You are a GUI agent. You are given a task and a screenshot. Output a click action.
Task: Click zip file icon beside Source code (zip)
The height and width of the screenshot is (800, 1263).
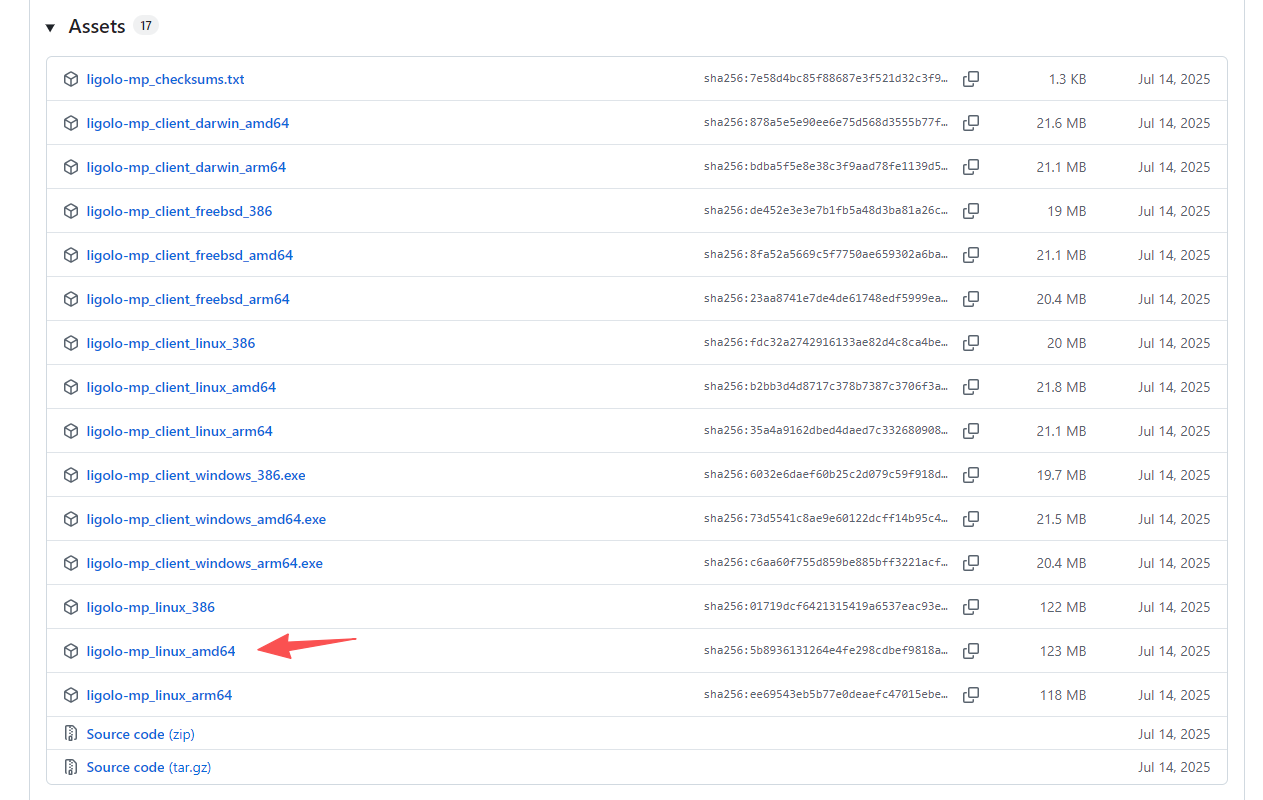(71, 734)
